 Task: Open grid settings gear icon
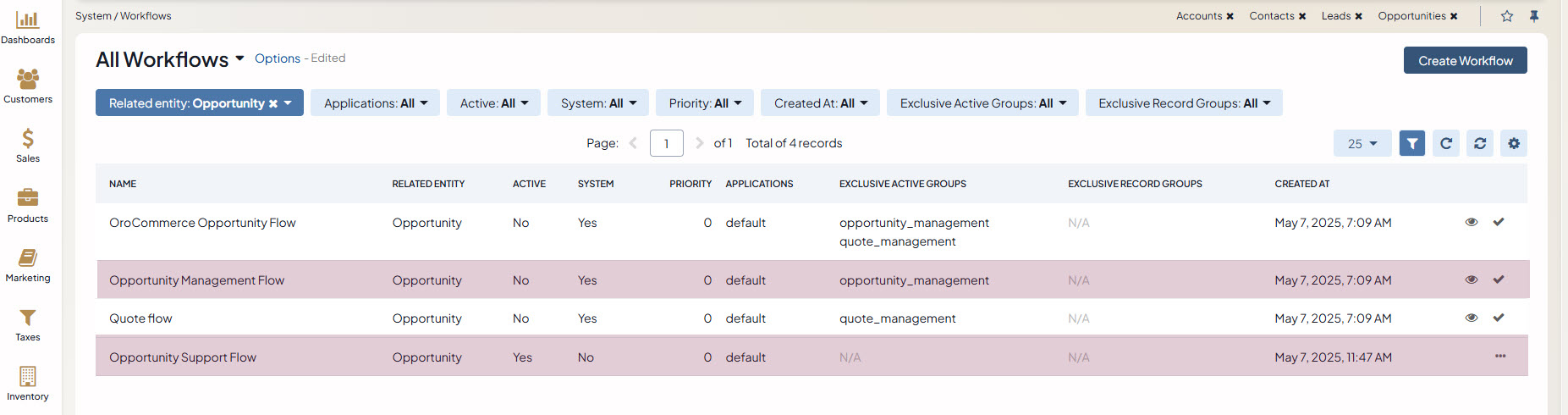pos(1513,143)
